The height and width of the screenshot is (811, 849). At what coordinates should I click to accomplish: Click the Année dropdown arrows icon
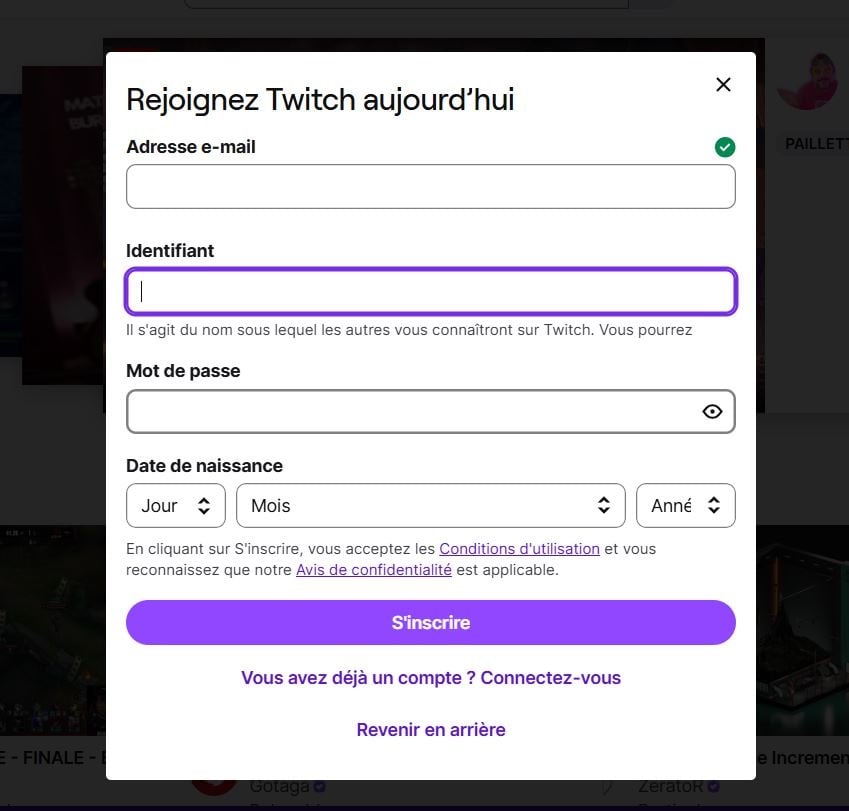[x=714, y=506]
